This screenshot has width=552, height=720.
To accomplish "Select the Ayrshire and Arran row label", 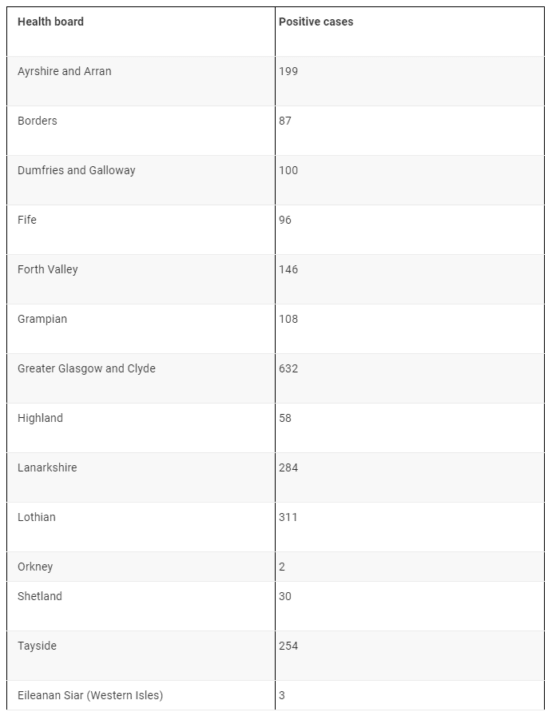I will coord(64,71).
